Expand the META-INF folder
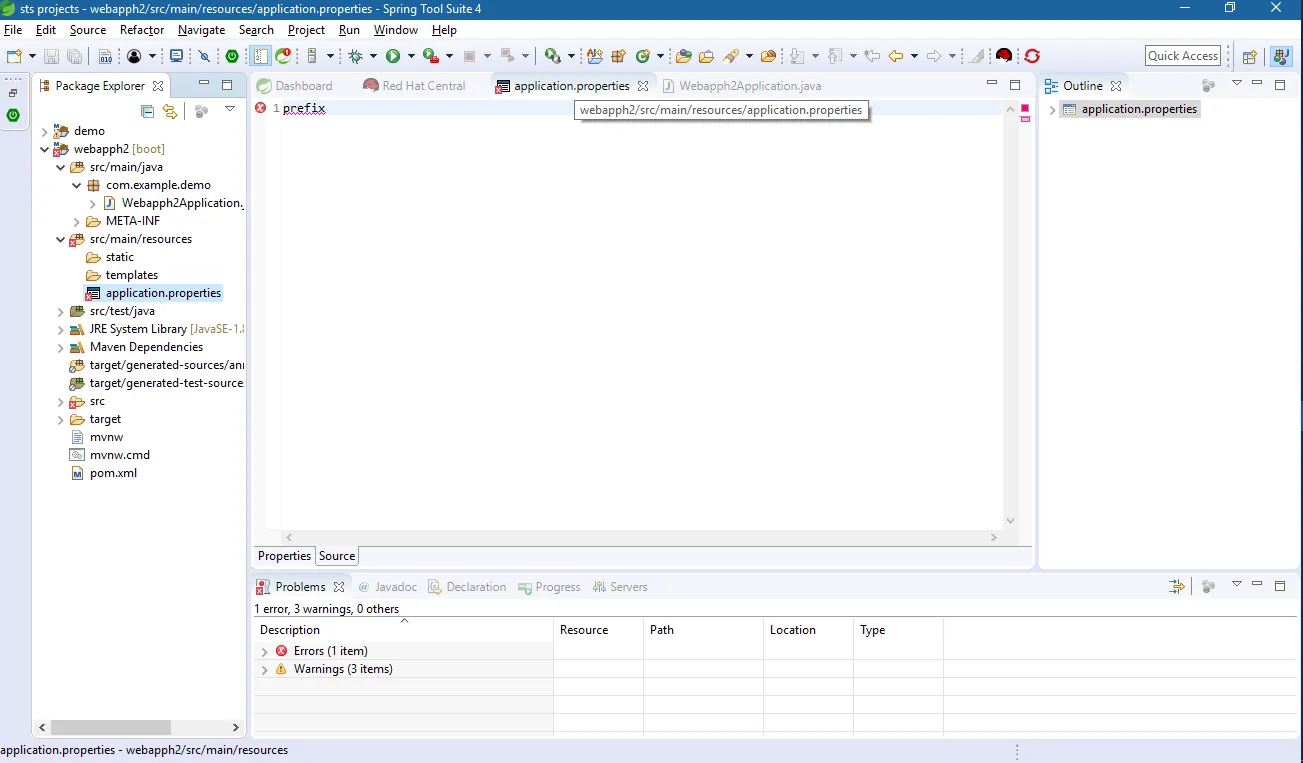This screenshot has width=1303, height=763. tap(76, 221)
